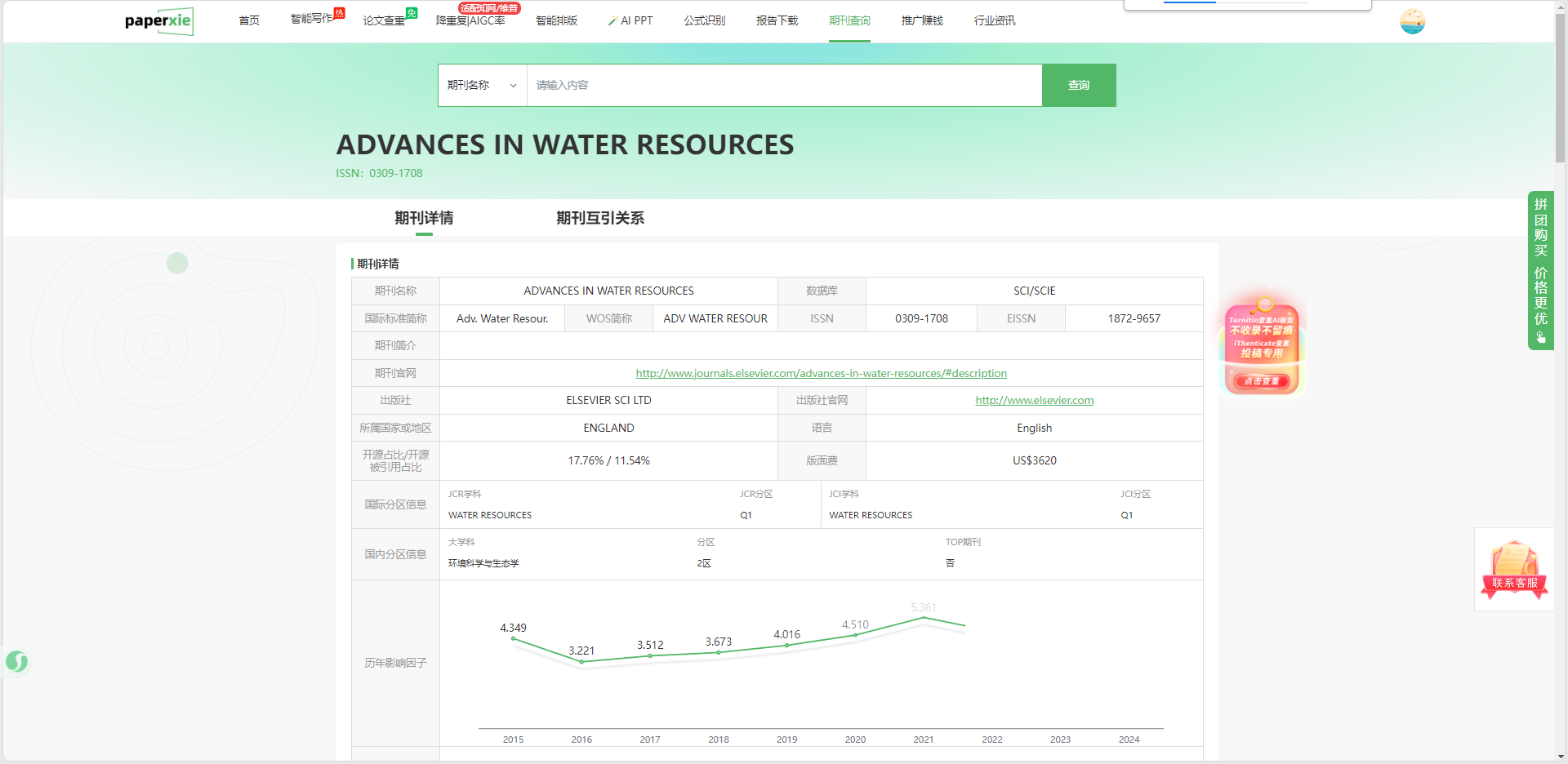The height and width of the screenshot is (764, 1568).
Task: Type in the journal search input field
Action: pyautogui.click(x=784, y=86)
